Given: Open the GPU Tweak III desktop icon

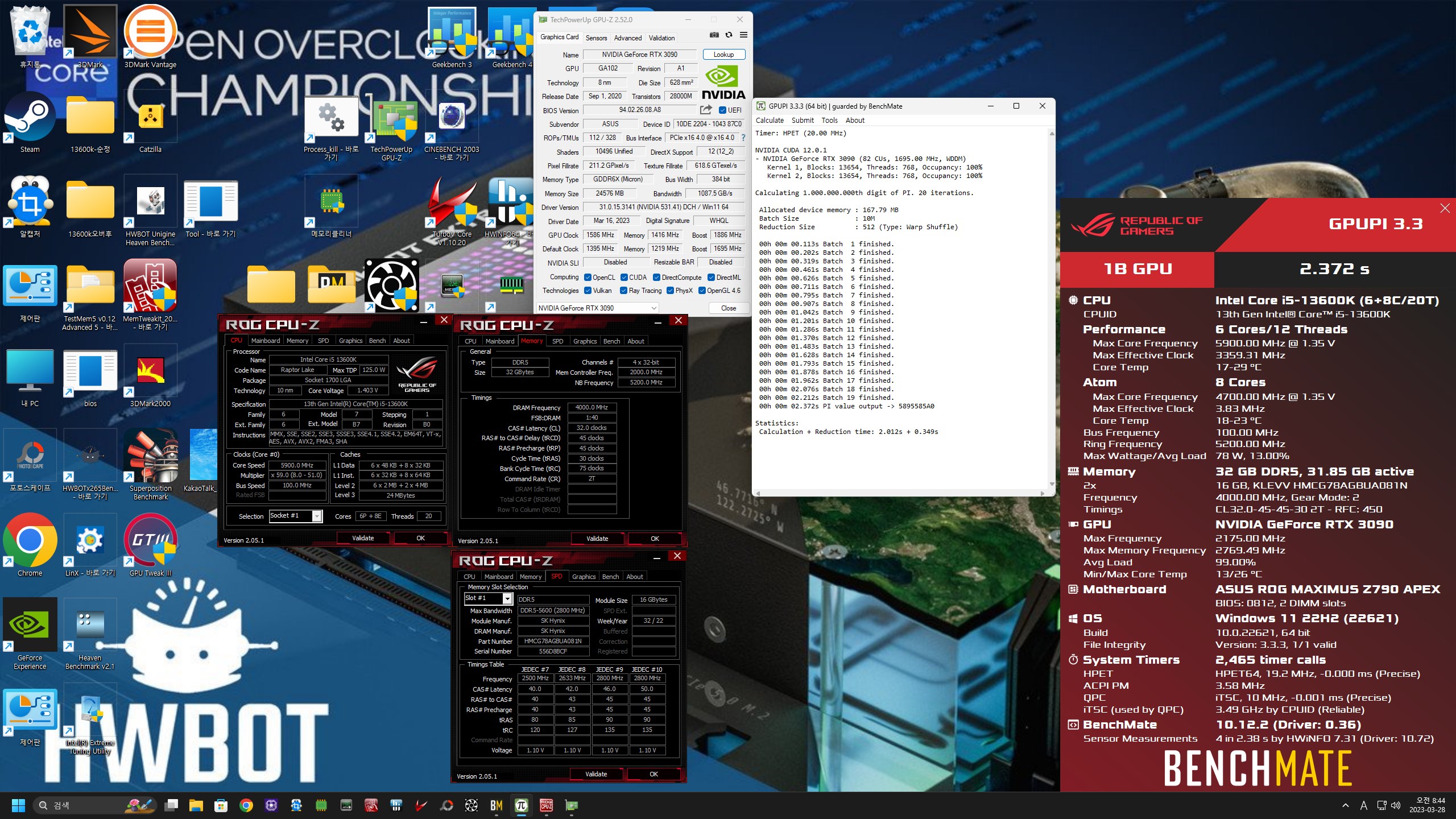Looking at the screenshot, I should [x=151, y=546].
